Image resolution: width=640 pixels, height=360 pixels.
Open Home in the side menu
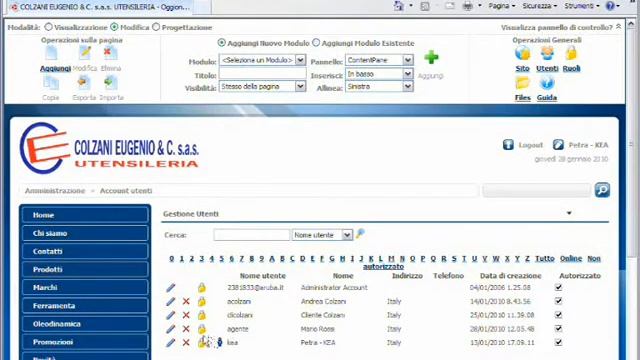(x=85, y=215)
